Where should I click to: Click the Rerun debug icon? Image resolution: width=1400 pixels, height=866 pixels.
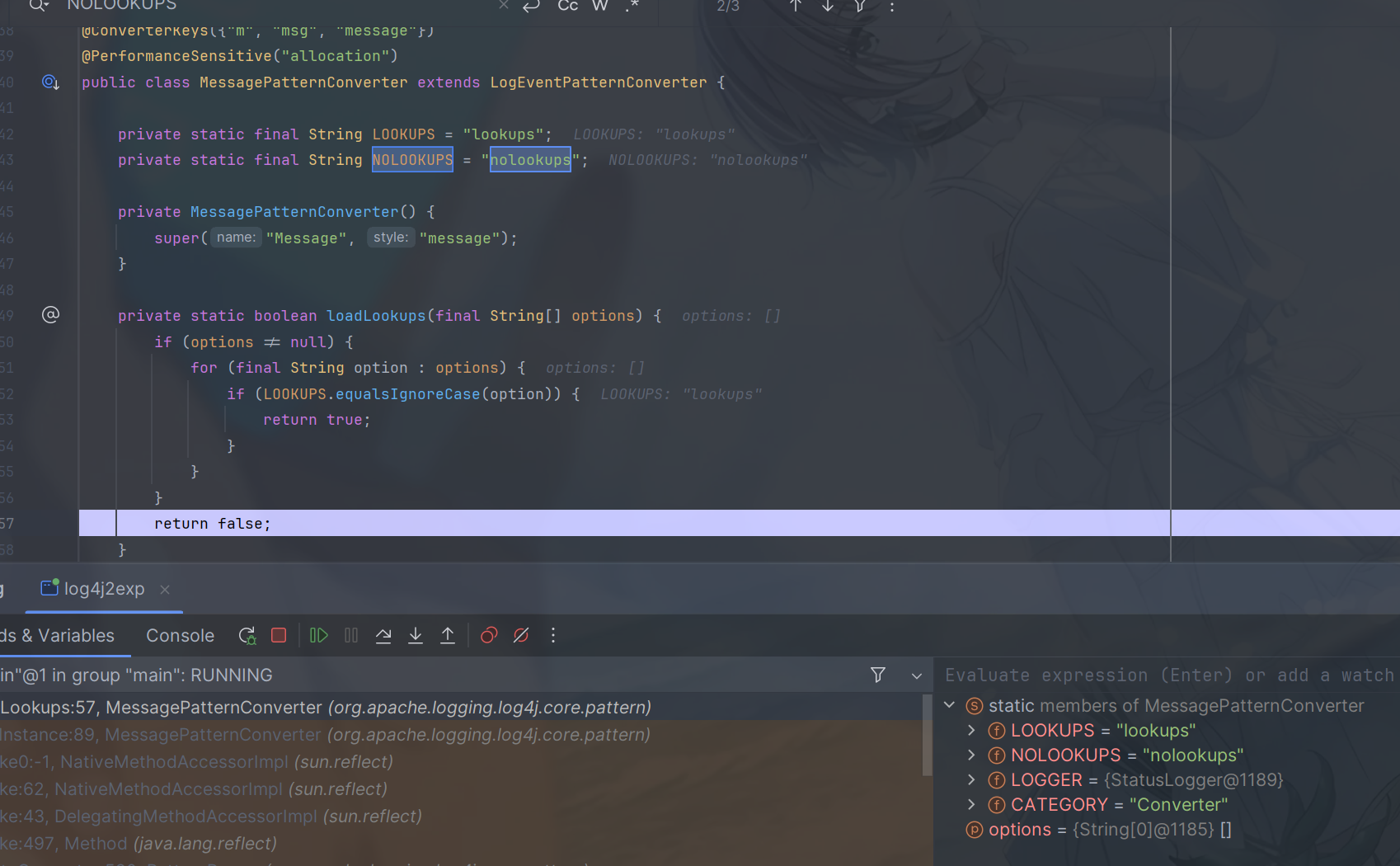pyautogui.click(x=247, y=635)
